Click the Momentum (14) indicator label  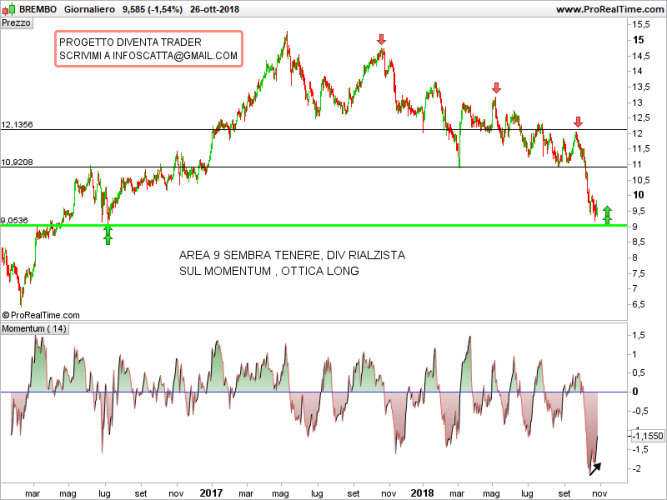tap(34, 329)
